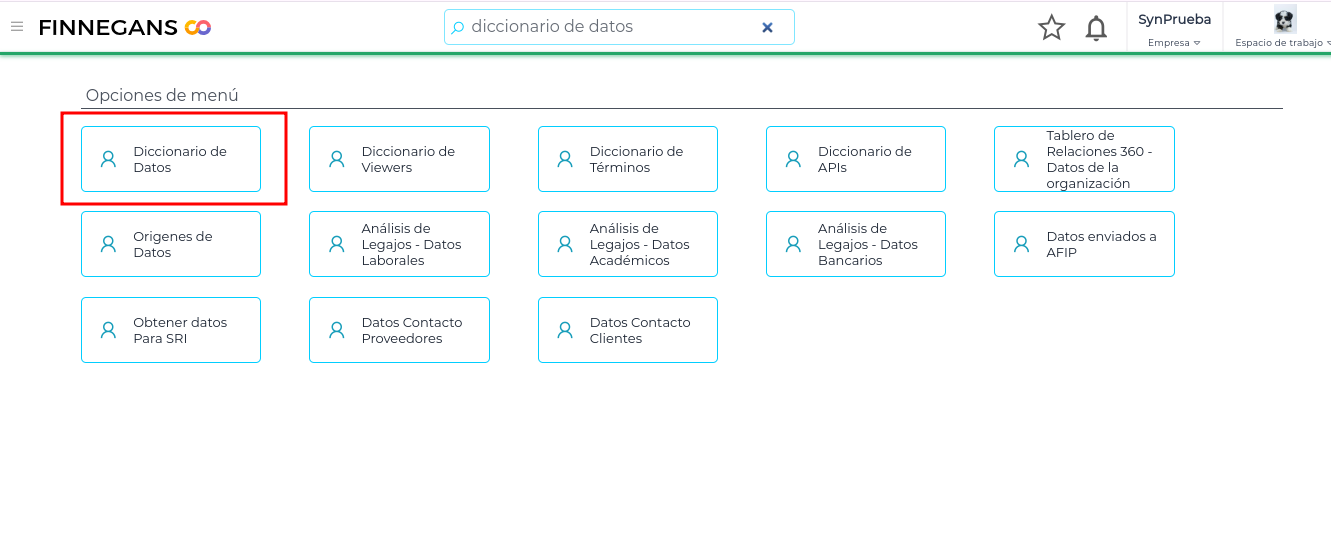Screen dimensions: 1331x535
Task: Open the hamburger menu icon
Action: [17, 27]
